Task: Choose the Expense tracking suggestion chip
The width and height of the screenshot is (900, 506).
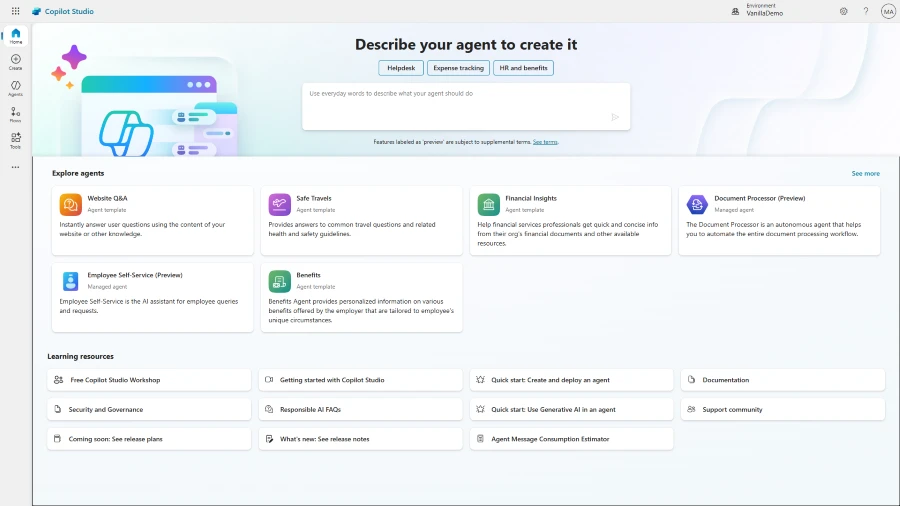Action: pos(458,68)
